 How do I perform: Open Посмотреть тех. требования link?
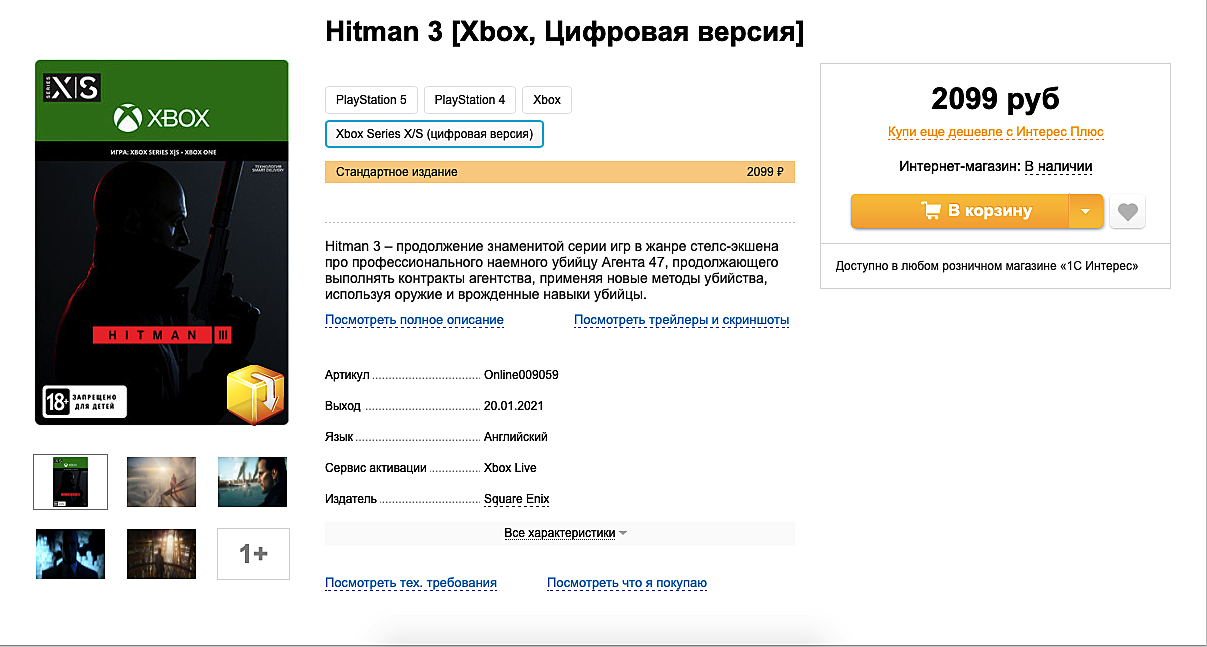(411, 583)
